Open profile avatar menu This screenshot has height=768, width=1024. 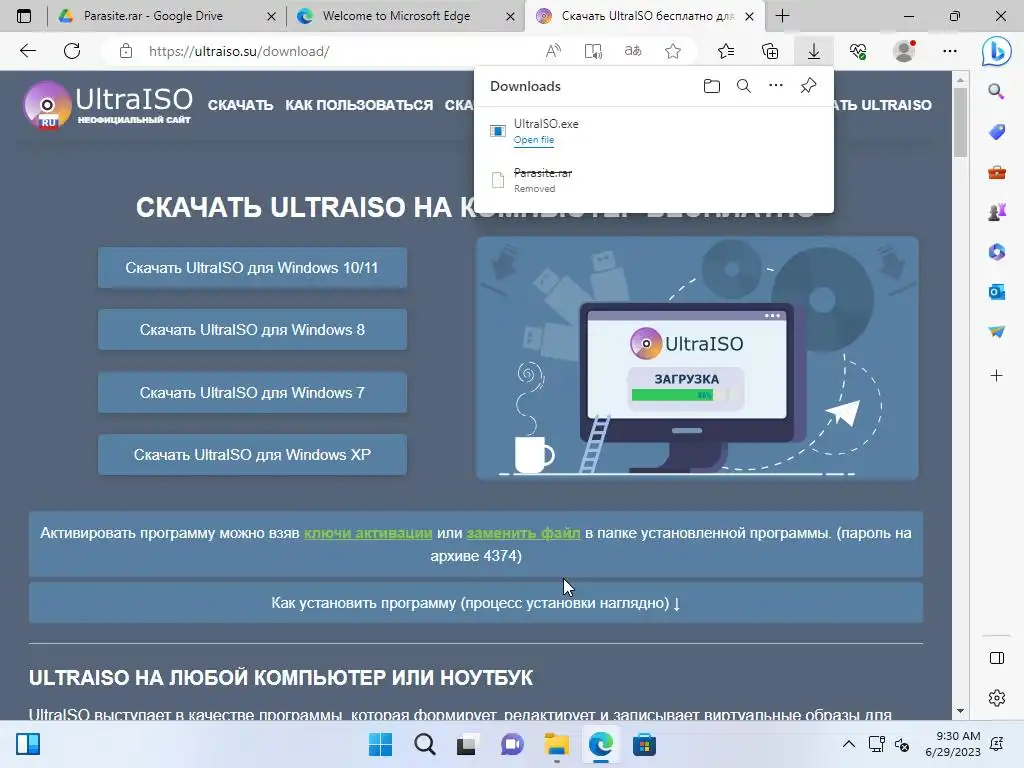[904, 51]
